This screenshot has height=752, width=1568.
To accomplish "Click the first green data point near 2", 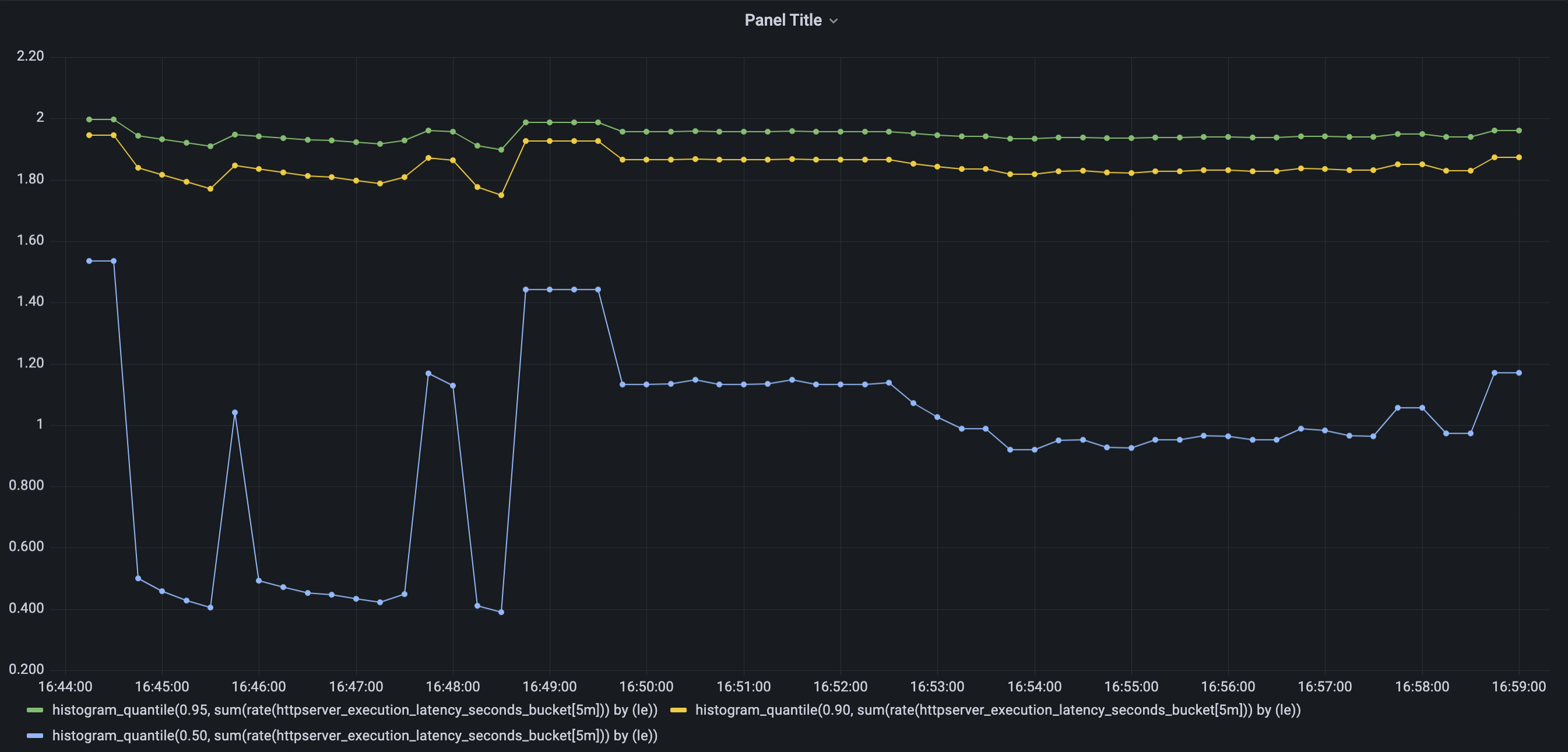I will click(x=90, y=120).
